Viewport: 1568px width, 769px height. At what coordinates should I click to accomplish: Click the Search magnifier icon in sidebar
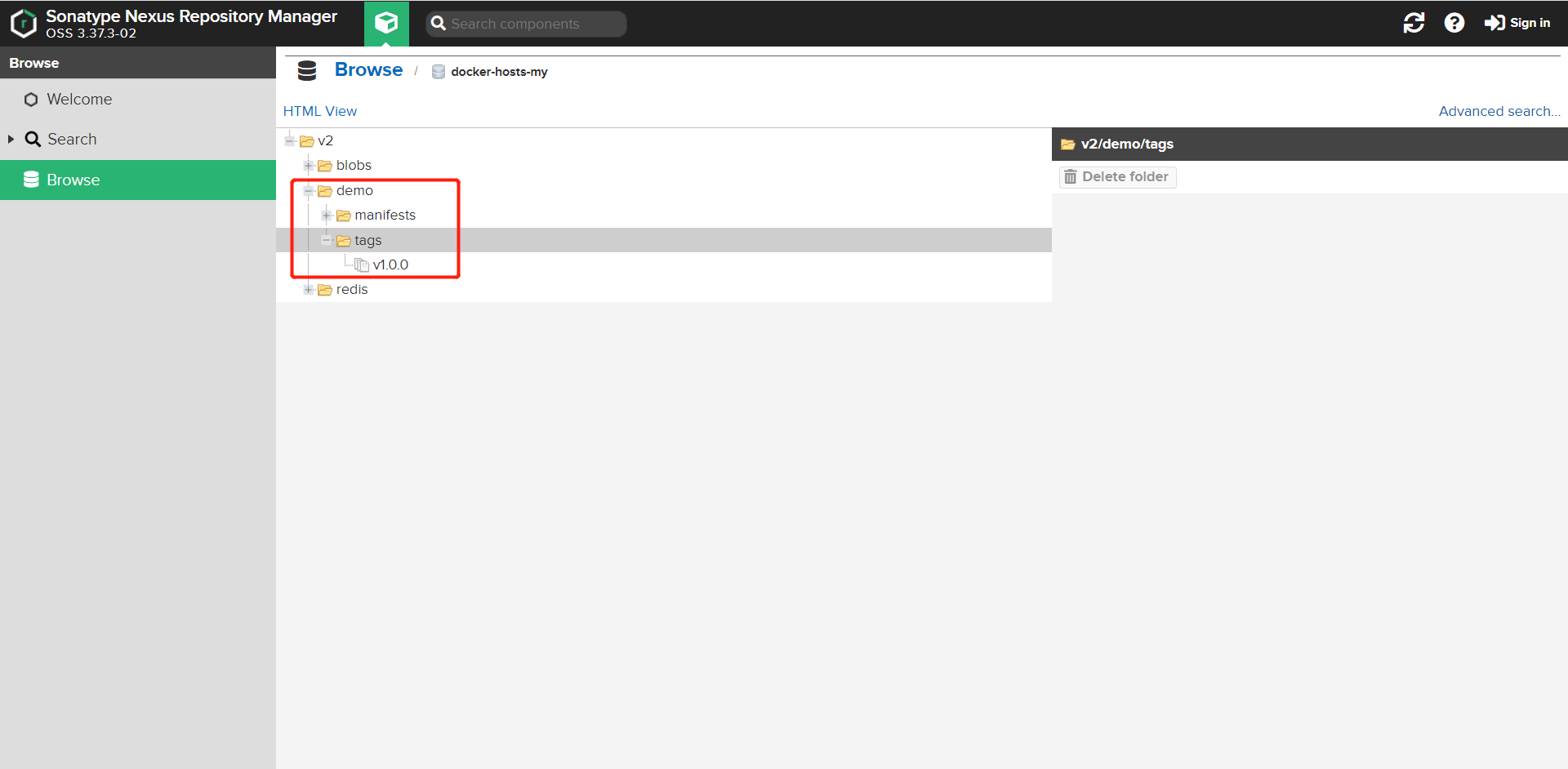pyautogui.click(x=33, y=140)
